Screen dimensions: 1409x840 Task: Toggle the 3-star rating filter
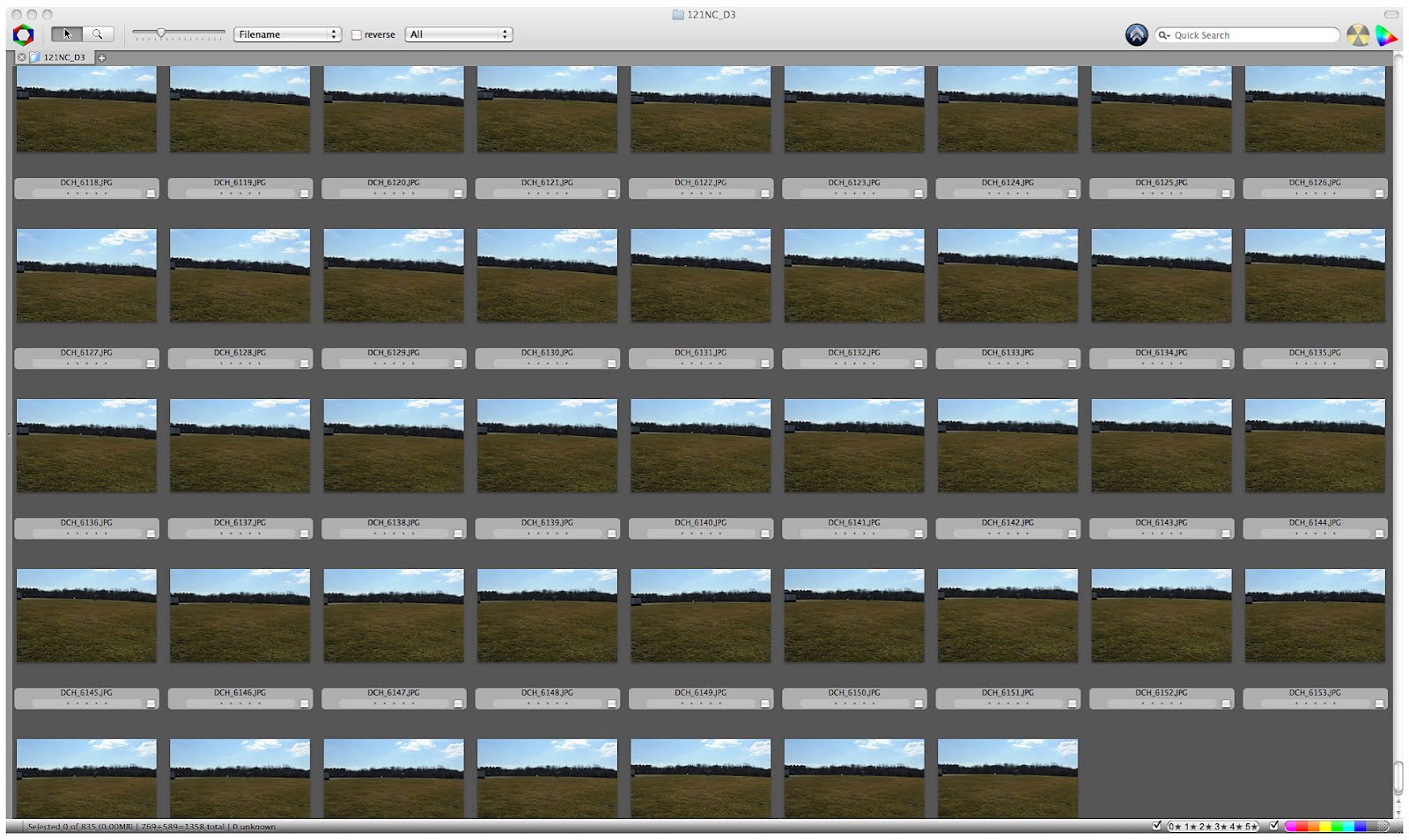click(x=1221, y=827)
